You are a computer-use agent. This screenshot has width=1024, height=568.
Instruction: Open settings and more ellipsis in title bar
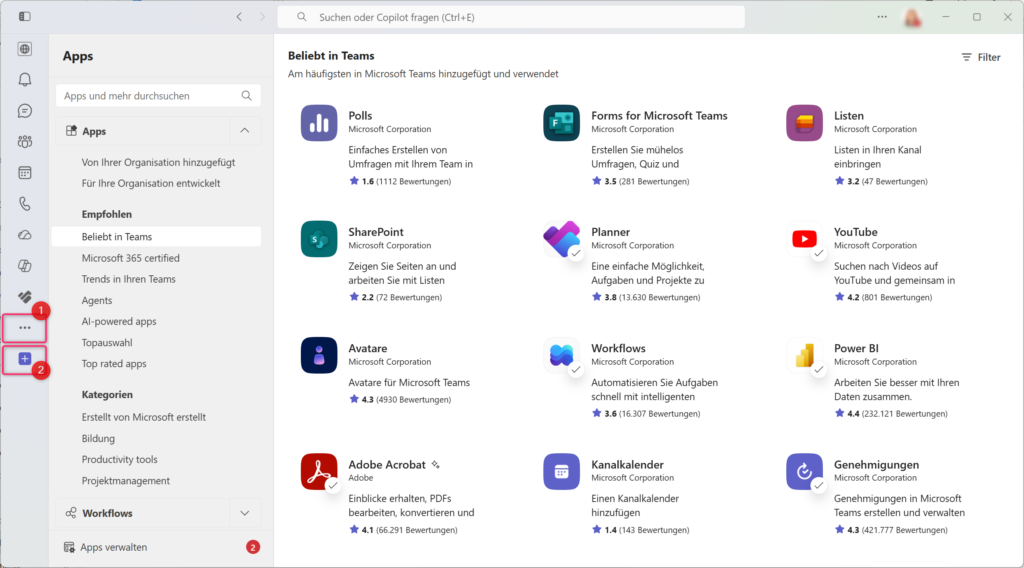pos(882,17)
